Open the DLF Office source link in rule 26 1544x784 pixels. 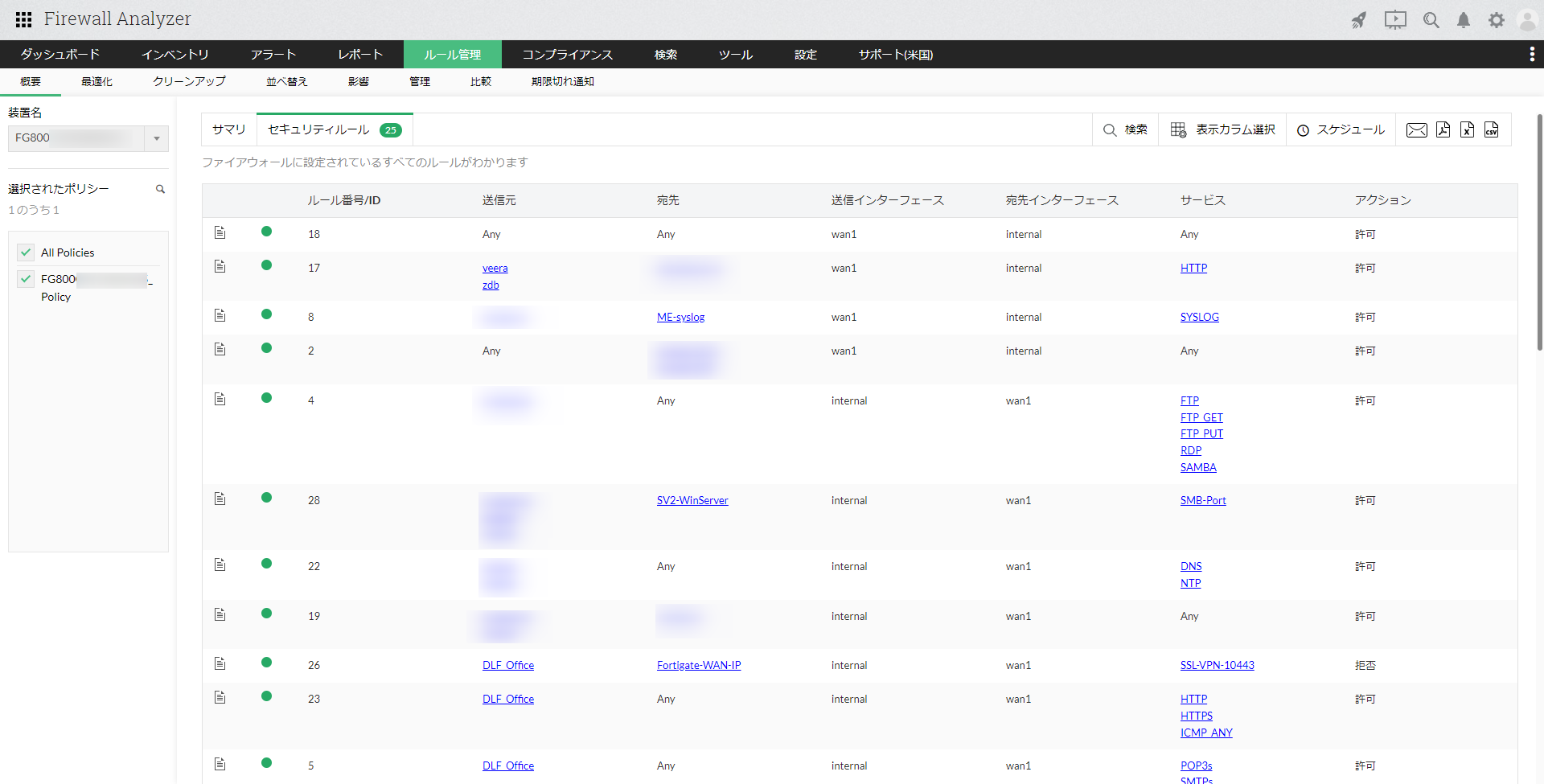coord(508,666)
